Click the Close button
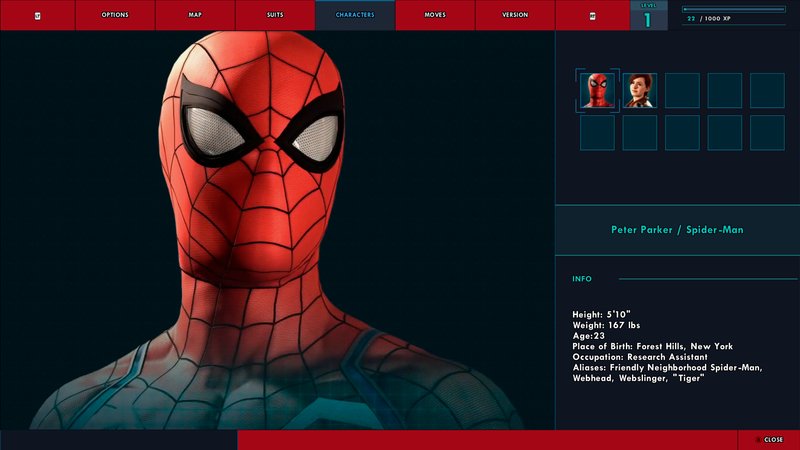The width and height of the screenshot is (800, 450). [x=769, y=439]
